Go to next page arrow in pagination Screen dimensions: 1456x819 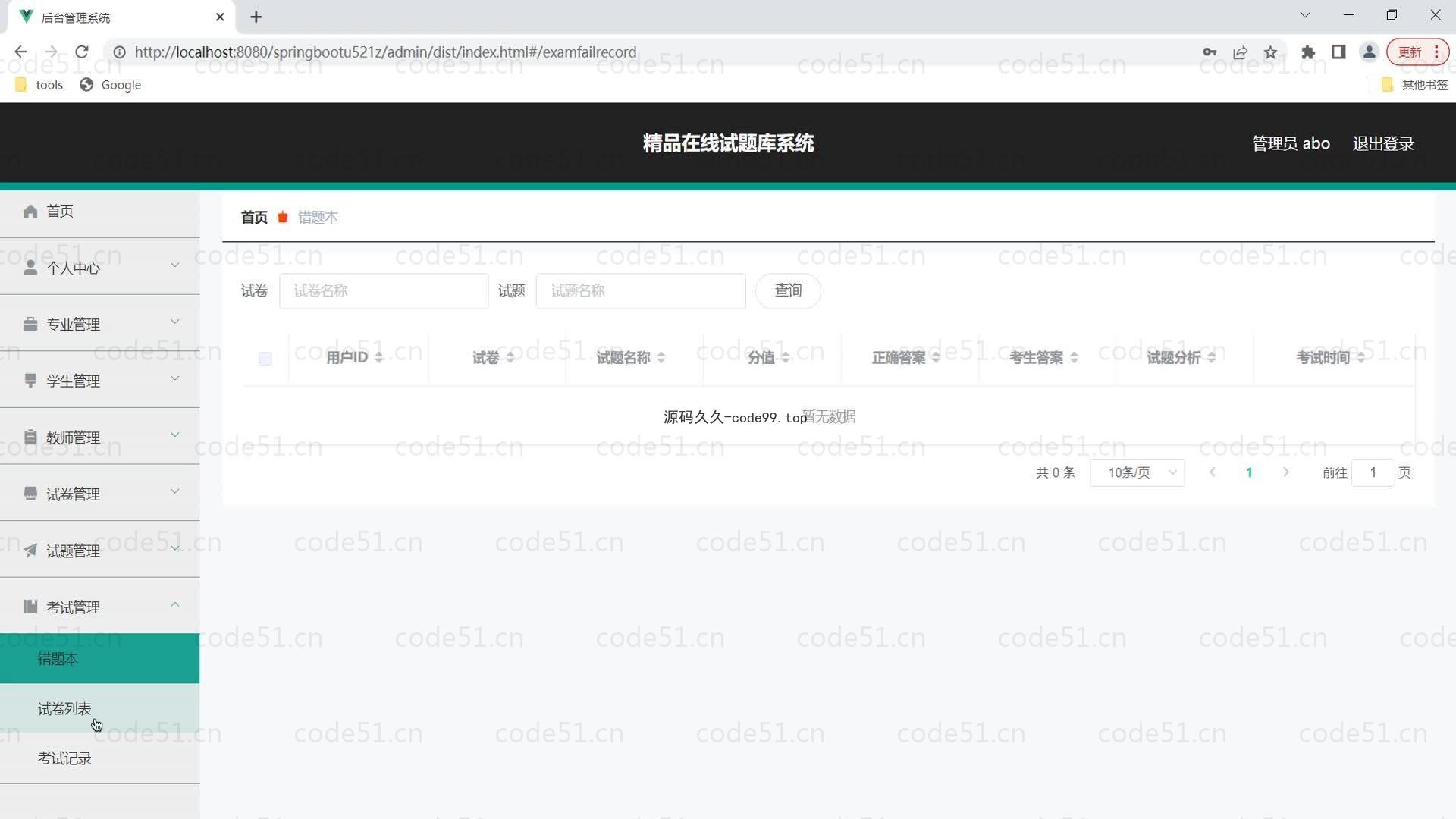[x=1286, y=472]
